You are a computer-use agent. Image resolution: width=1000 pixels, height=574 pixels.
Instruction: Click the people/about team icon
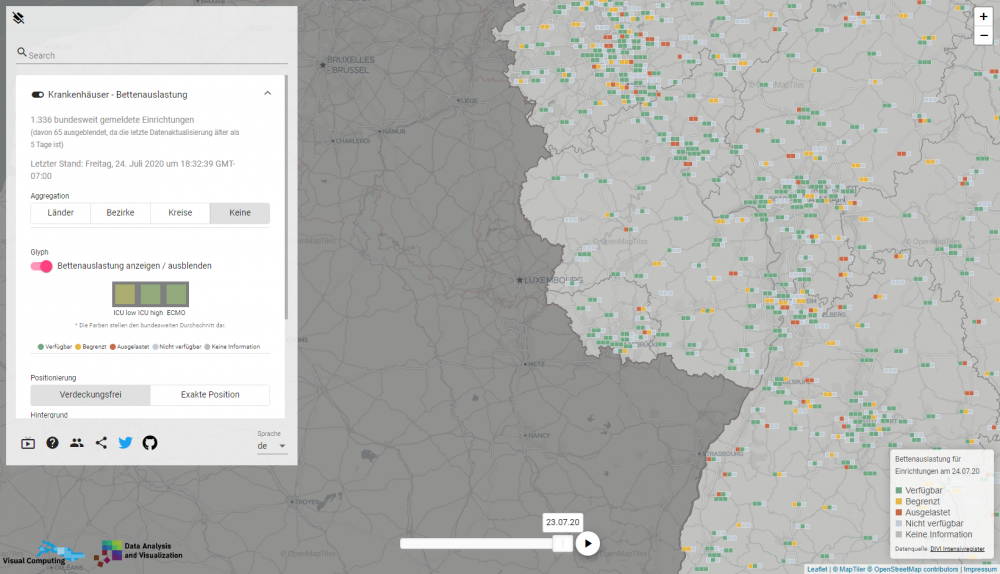(x=77, y=443)
